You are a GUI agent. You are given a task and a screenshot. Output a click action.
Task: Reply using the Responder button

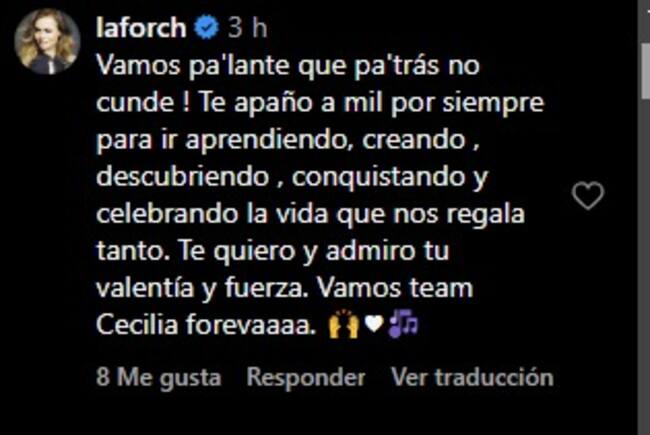point(306,377)
